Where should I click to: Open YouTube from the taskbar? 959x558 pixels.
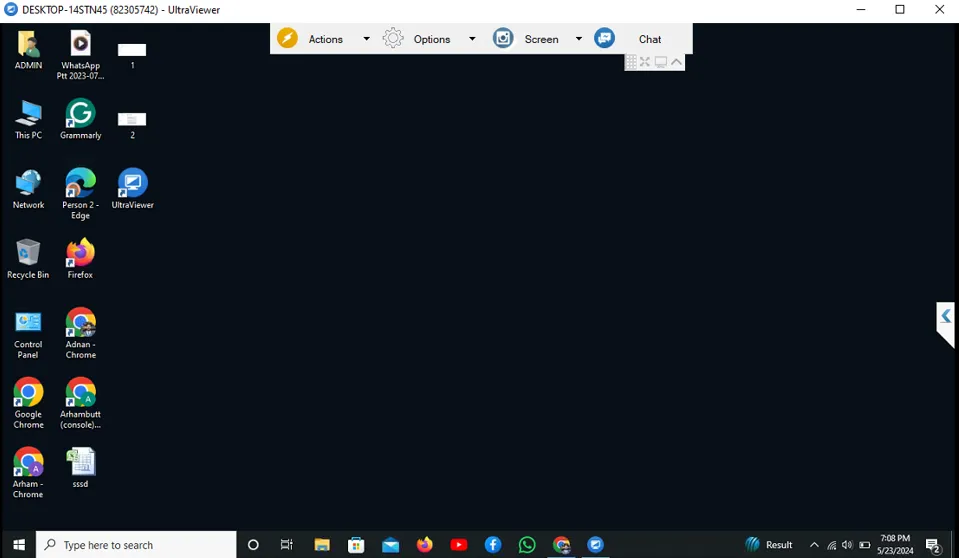[459, 545]
